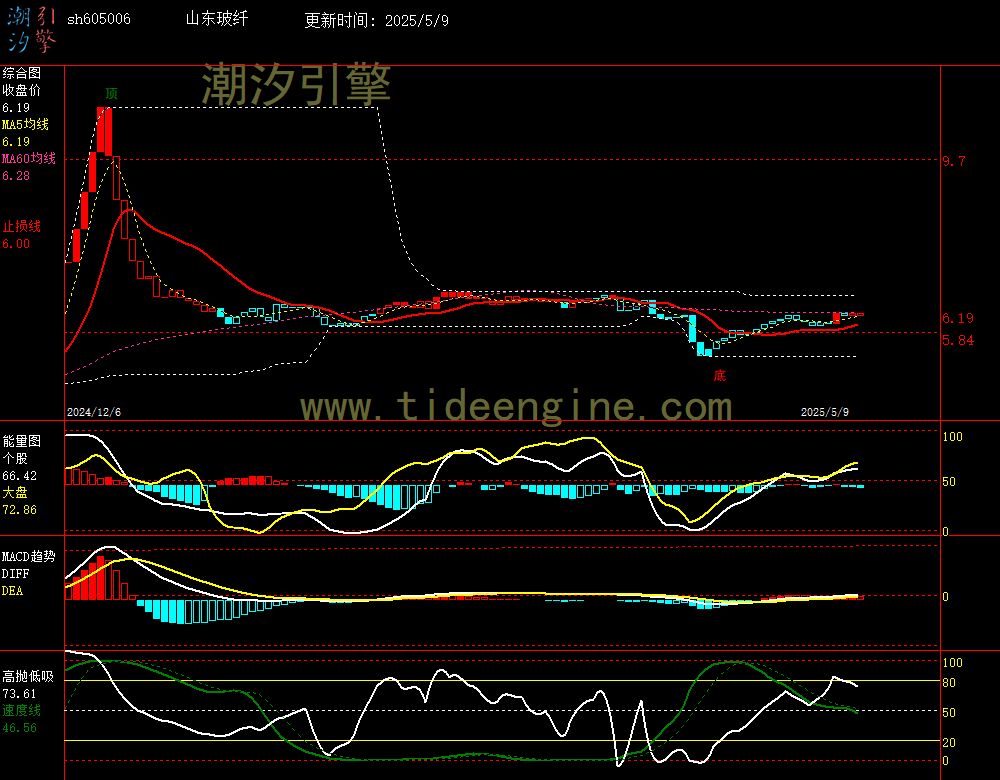Click the 9.7 price axis label
This screenshot has width=1000, height=780.
[953, 161]
